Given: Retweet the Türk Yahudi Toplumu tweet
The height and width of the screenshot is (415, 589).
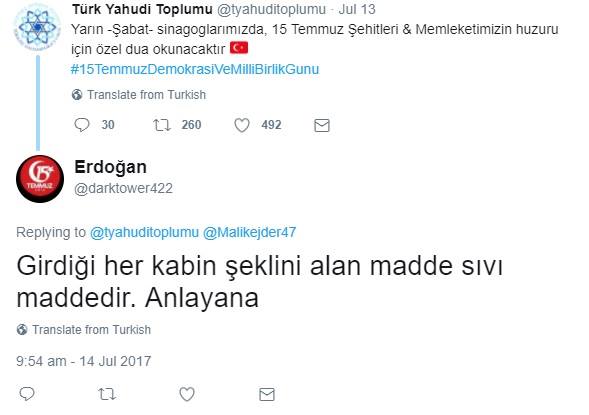Looking at the screenshot, I should tap(162, 125).
